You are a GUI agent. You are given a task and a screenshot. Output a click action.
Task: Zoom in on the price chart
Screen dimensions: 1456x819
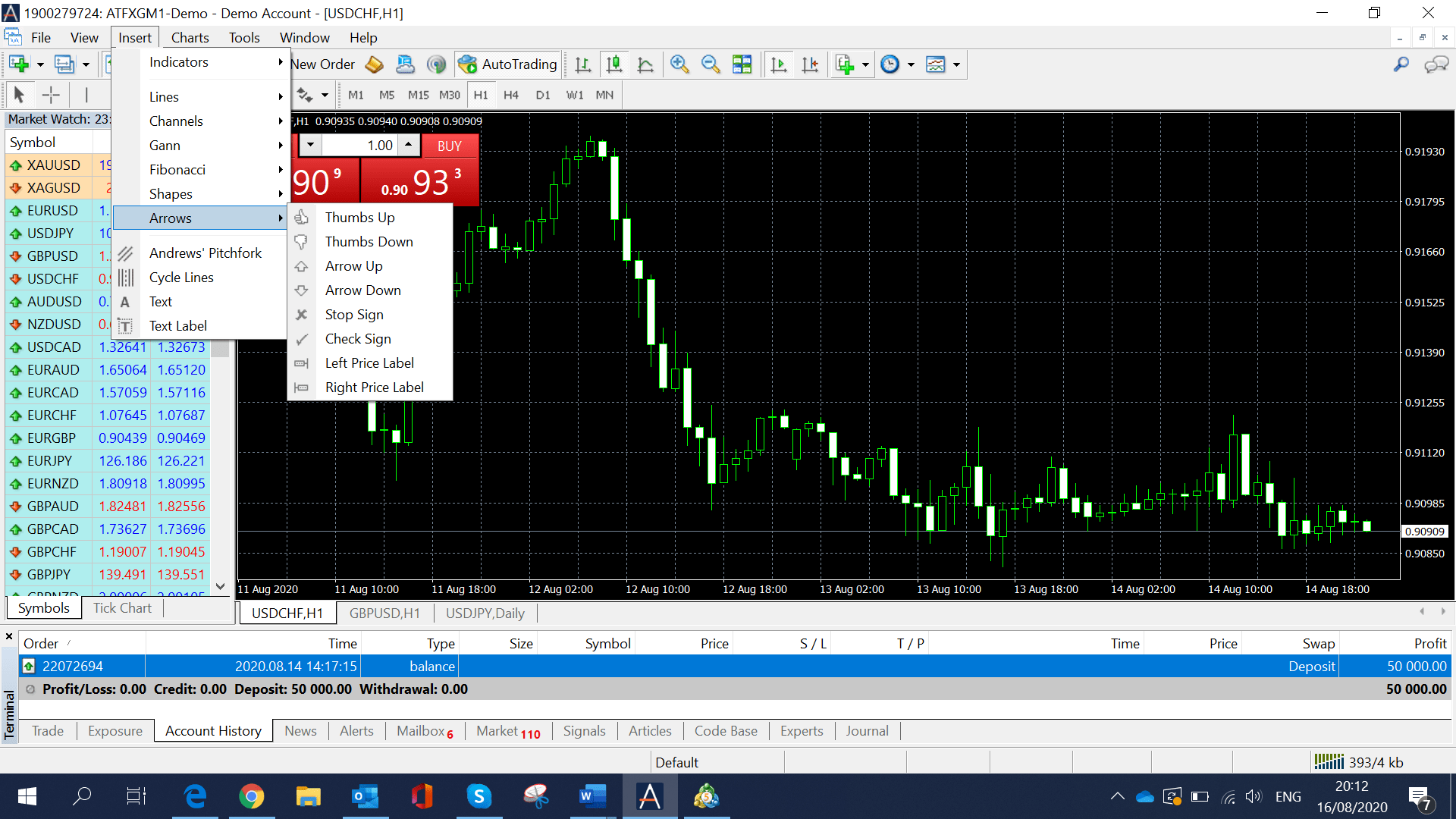679,64
